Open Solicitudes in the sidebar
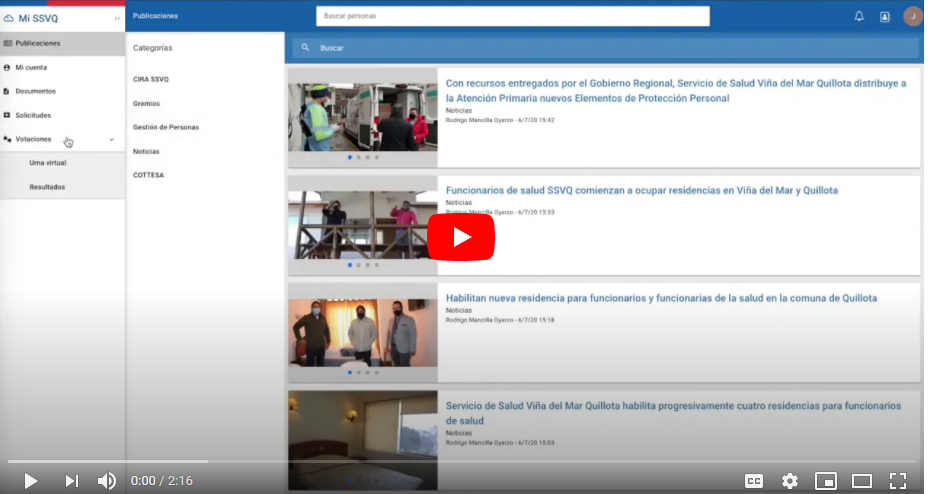Image resolution: width=928 pixels, height=494 pixels. (62, 115)
